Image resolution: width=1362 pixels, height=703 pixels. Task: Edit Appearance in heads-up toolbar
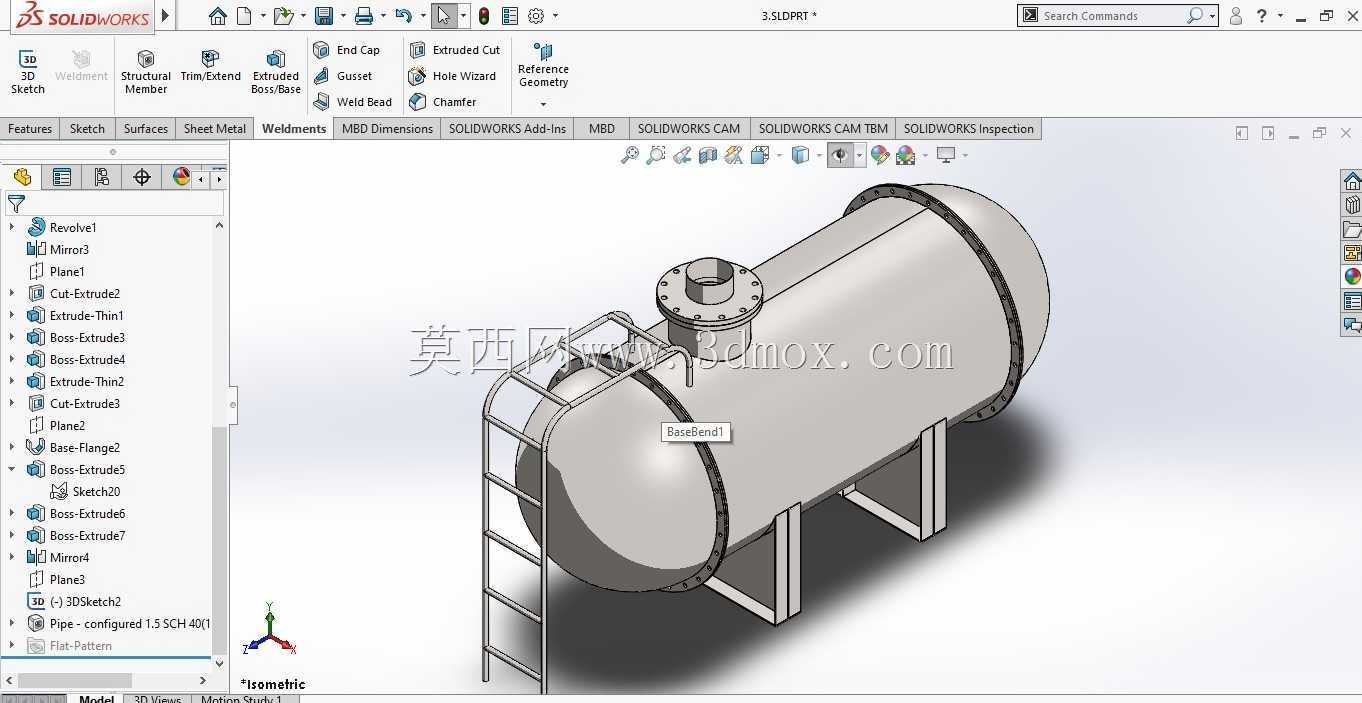click(880, 155)
